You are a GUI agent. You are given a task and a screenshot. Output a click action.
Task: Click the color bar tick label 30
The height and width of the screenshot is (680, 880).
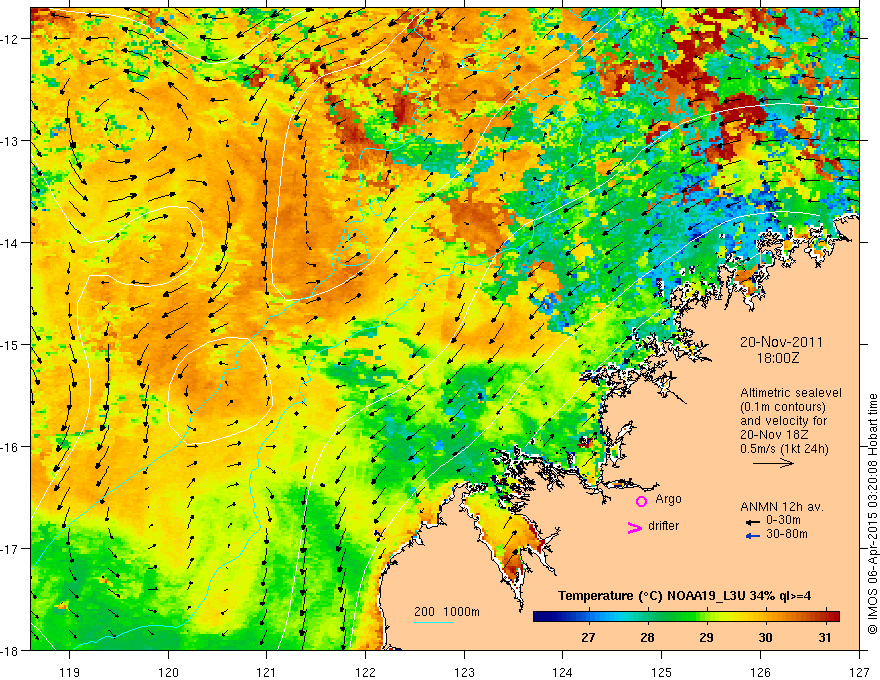click(766, 637)
